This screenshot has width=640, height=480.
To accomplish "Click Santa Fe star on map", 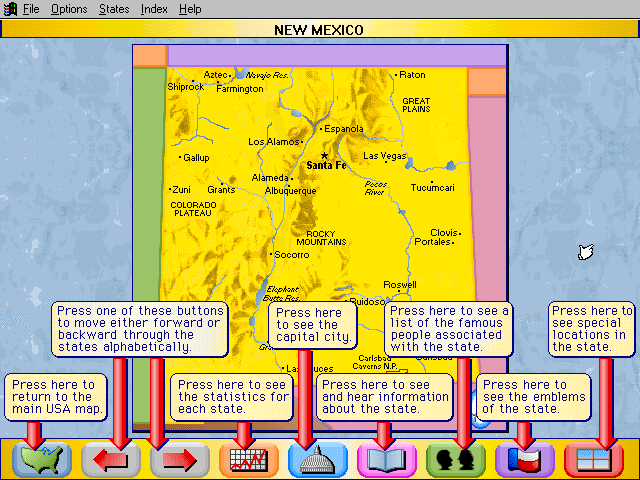I will coord(324,155).
